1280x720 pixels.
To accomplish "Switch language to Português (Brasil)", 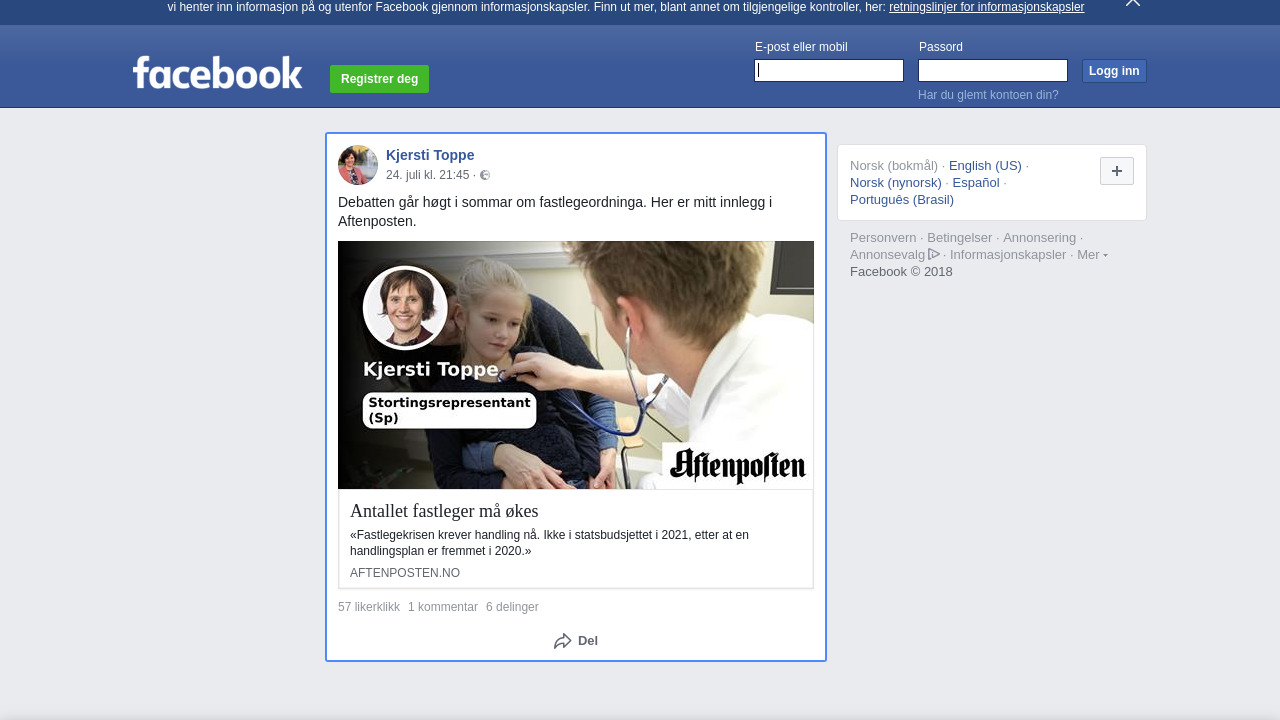I will 902,200.
